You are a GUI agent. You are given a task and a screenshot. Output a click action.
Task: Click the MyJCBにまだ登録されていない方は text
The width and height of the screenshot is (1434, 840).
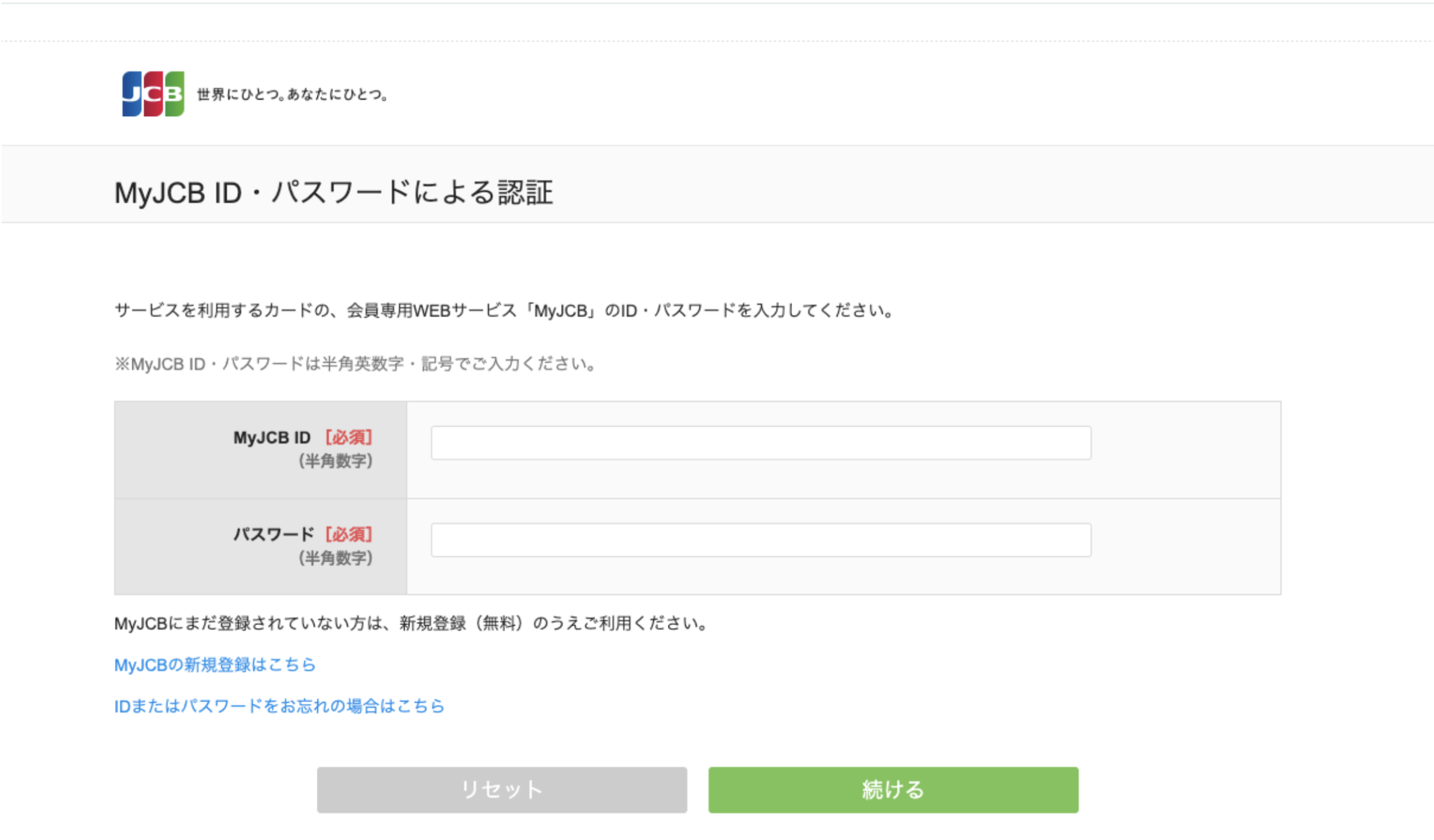(x=412, y=623)
